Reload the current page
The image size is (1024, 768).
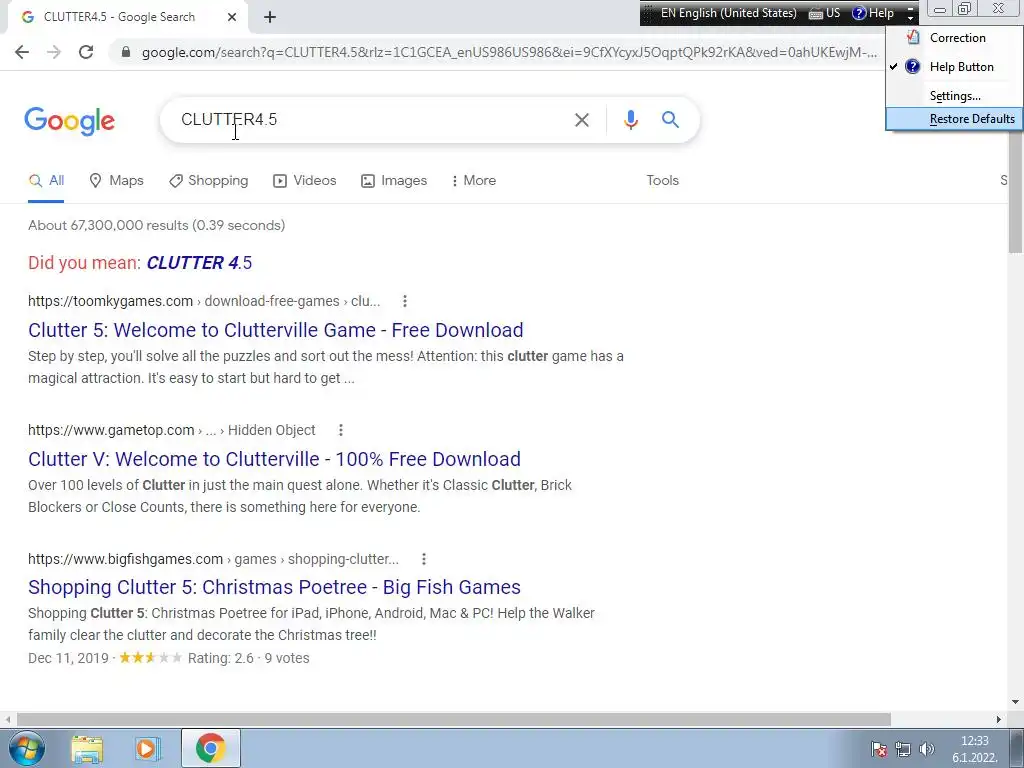tap(86, 52)
